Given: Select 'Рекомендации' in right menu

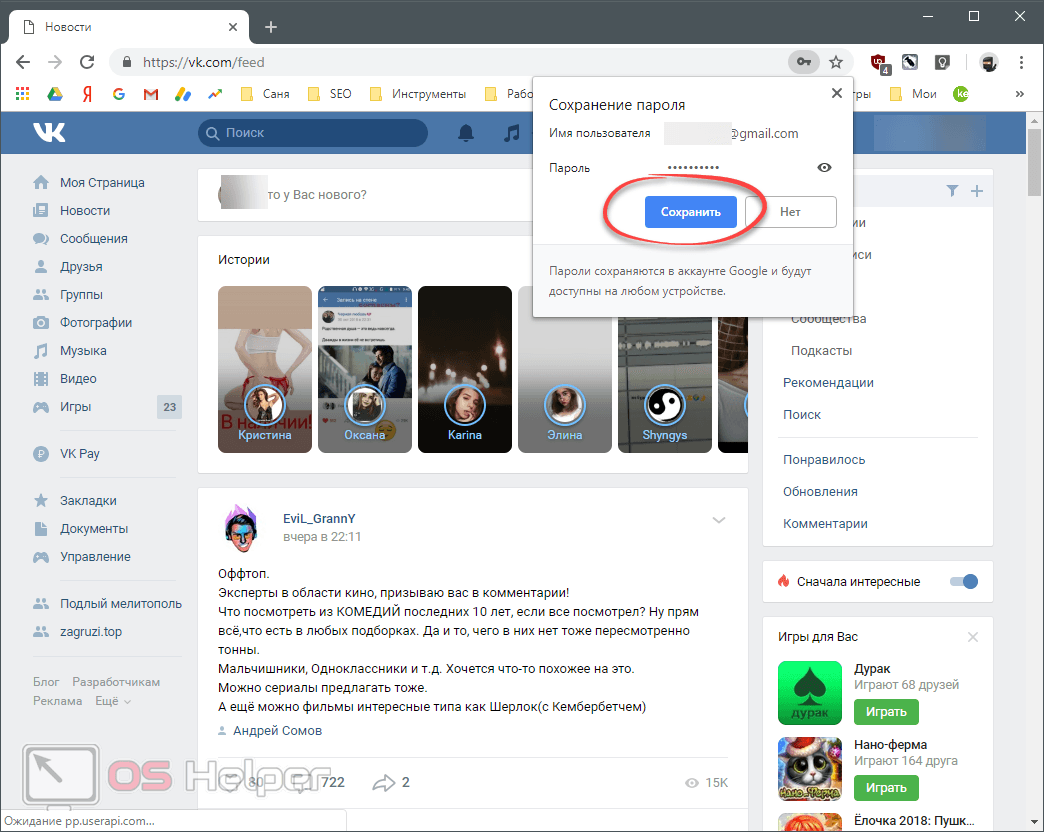Looking at the screenshot, I should pos(828,382).
